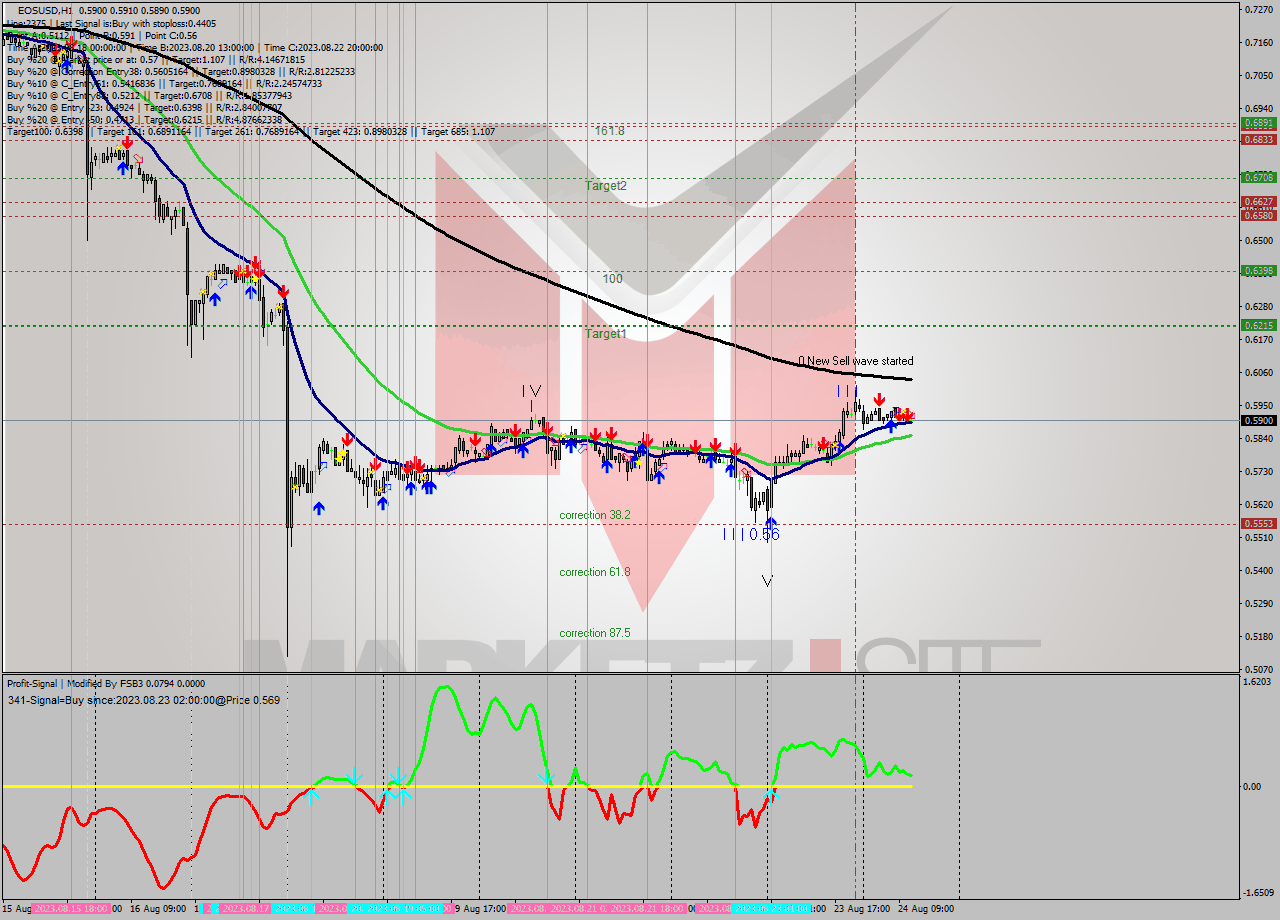Click the blue arrow above 'I I I 0.56'
Image resolution: width=1280 pixels, height=920 pixels.
click(770, 521)
